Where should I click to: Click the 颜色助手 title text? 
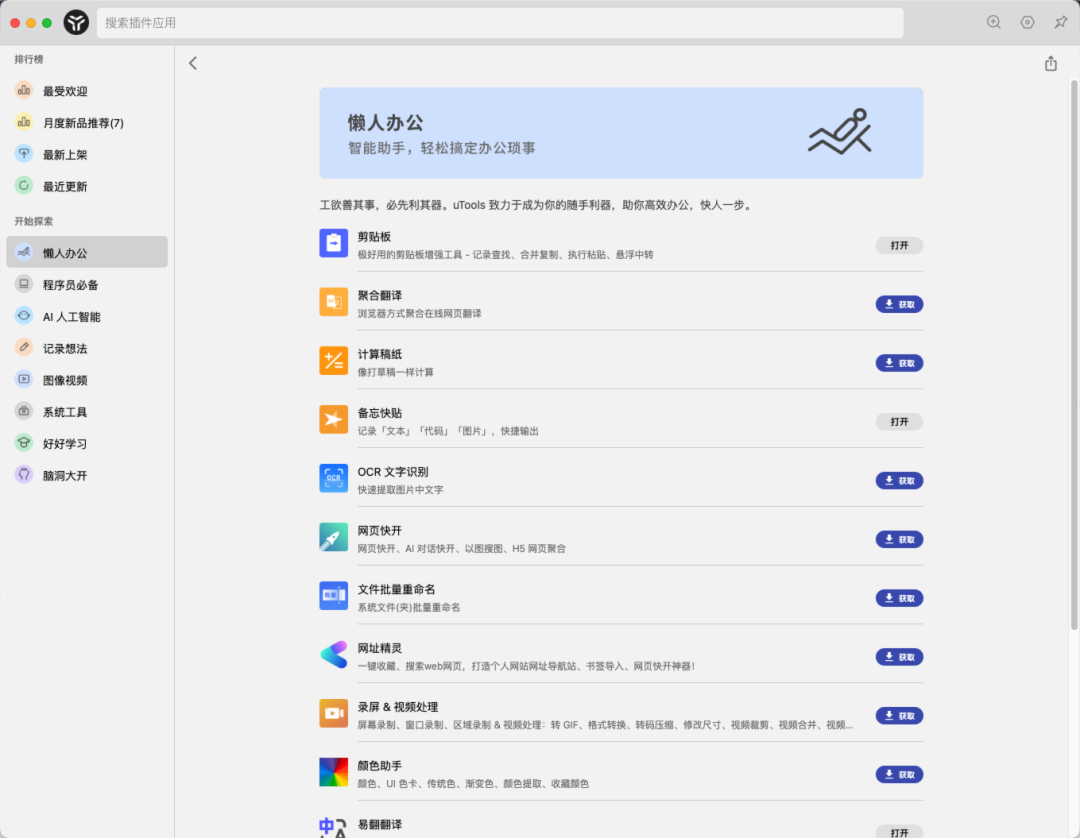click(x=380, y=766)
